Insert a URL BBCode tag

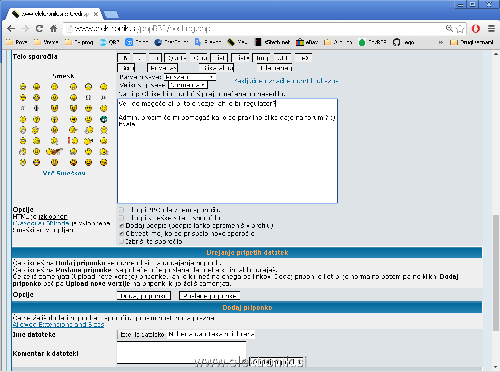(x=282, y=58)
